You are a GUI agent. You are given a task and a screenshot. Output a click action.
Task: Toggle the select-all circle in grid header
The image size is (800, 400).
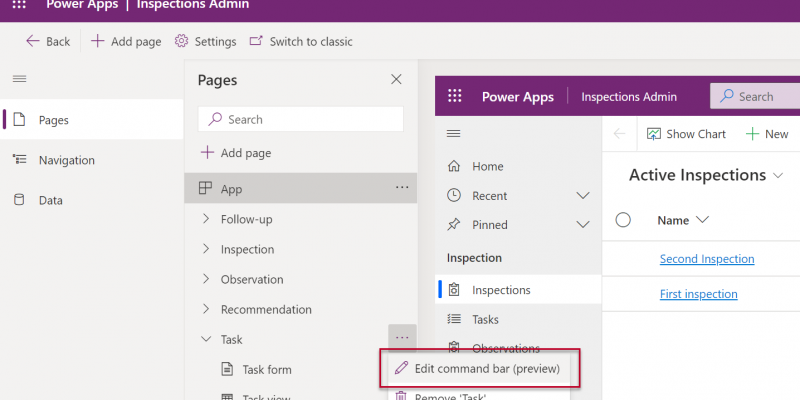pos(623,220)
